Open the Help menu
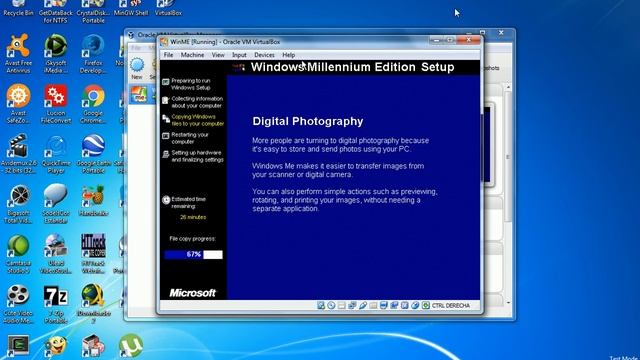This screenshot has width=640, height=360. click(x=289, y=55)
